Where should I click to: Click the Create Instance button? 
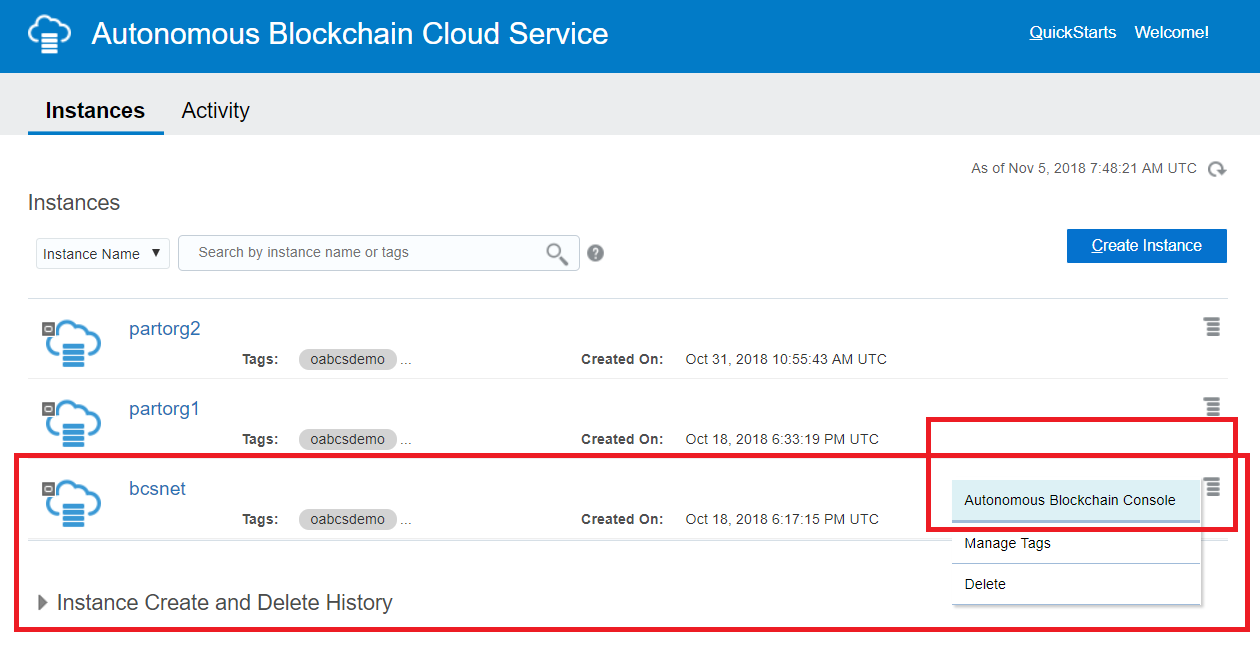pos(1147,246)
